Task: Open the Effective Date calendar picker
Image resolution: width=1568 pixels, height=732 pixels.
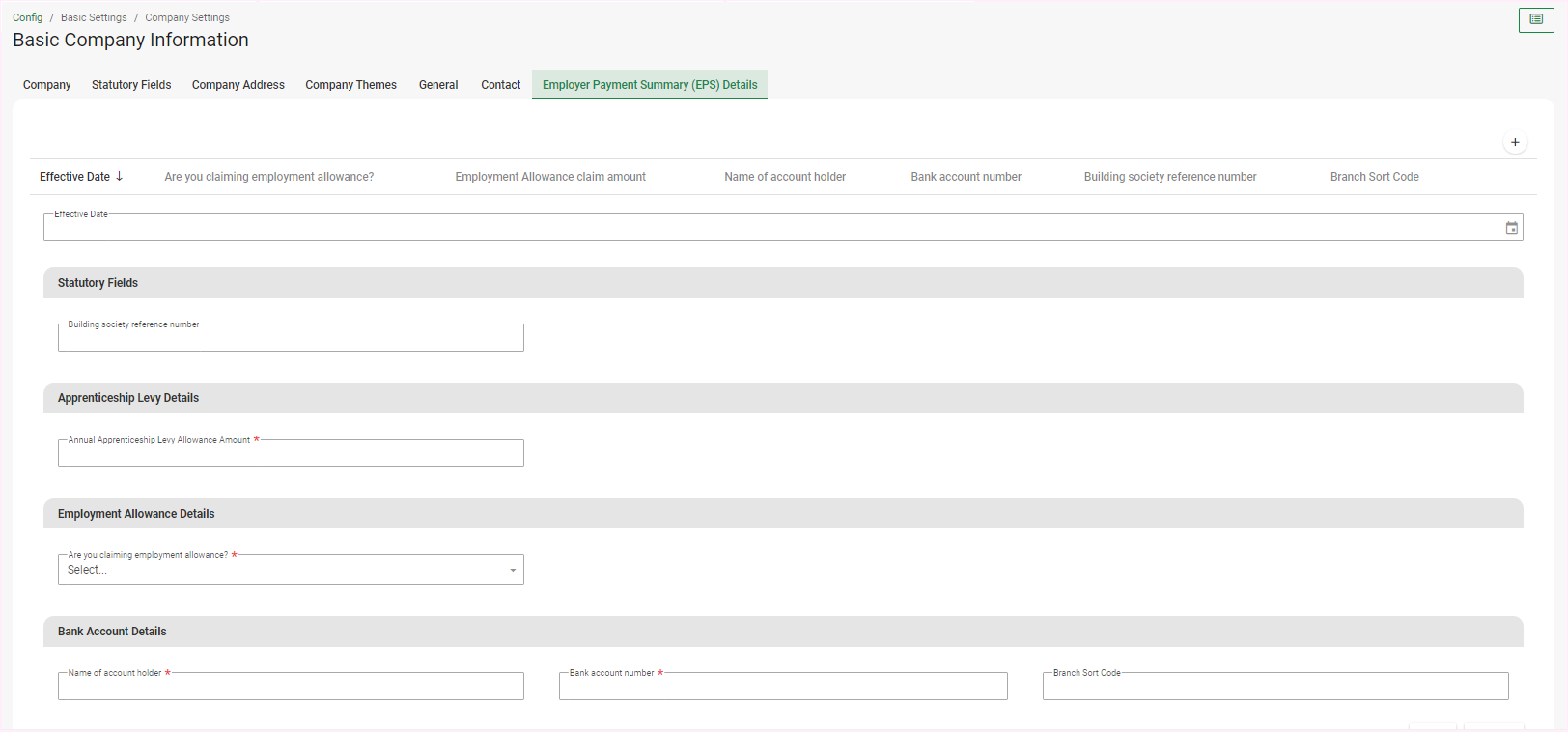Action: (x=1511, y=228)
